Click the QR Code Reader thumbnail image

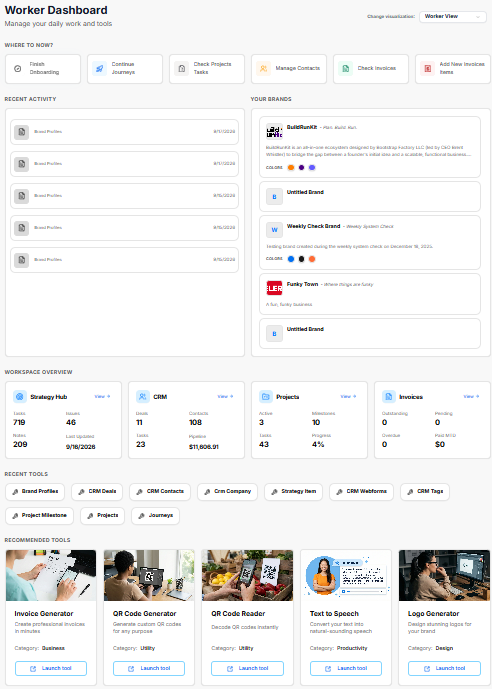pyautogui.click(x=247, y=575)
